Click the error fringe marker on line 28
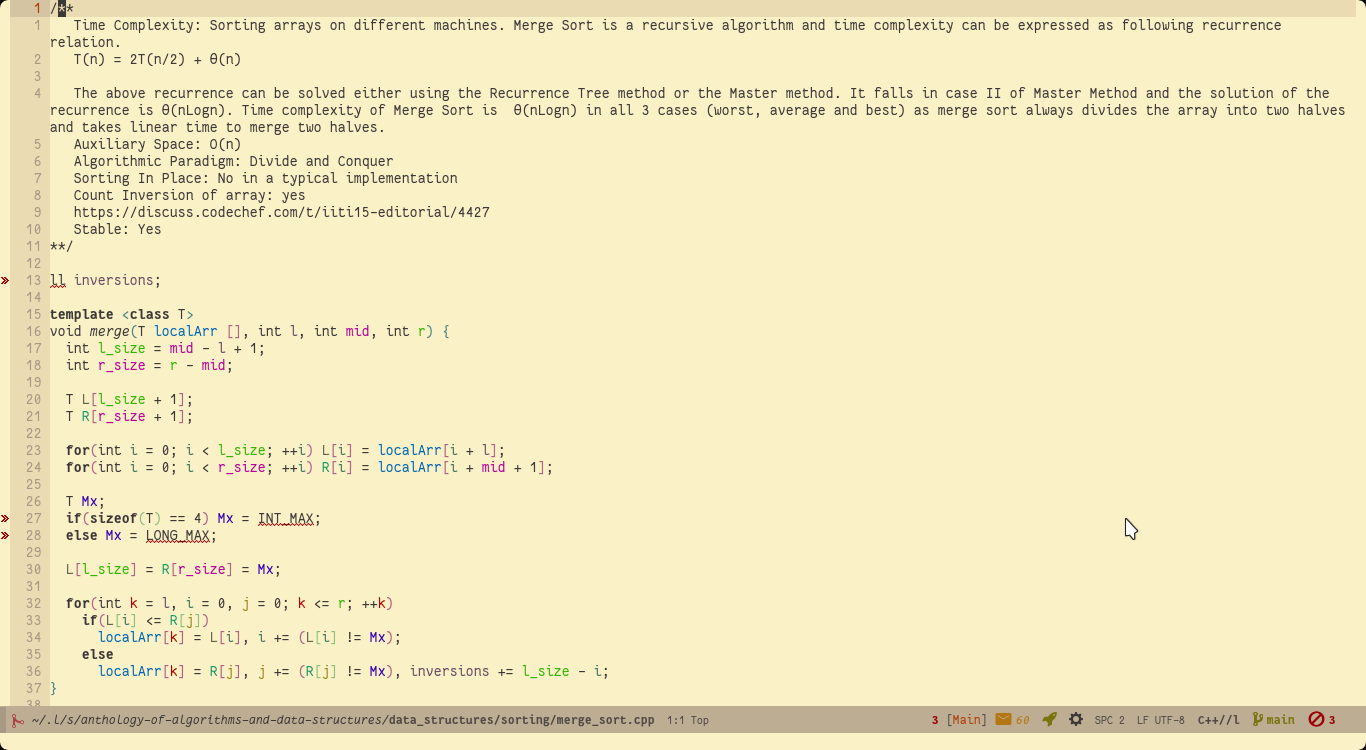The height and width of the screenshot is (750, 1366). (x=5, y=536)
